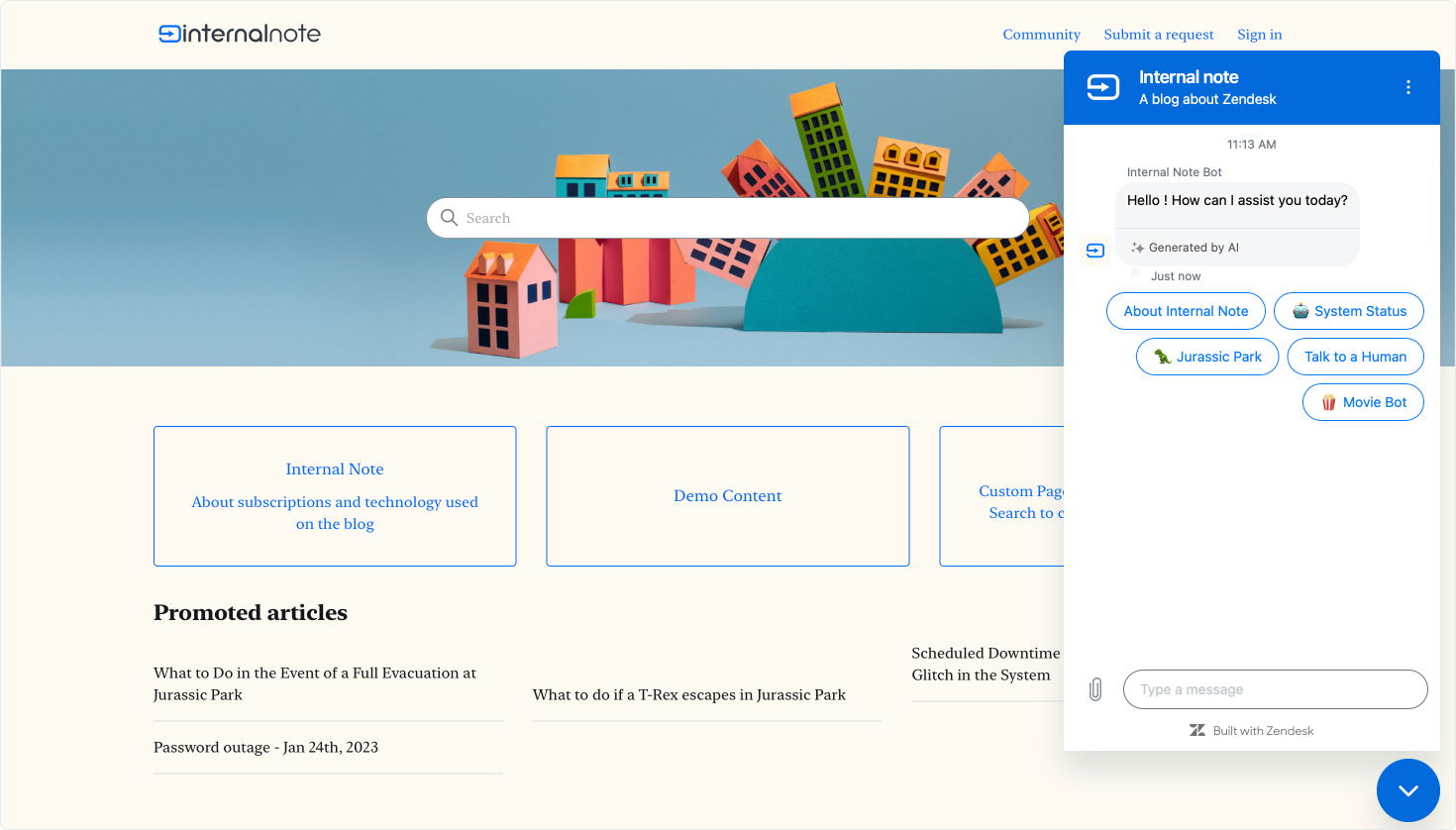Select the Jurassic Park quick reply
This screenshot has height=830, width=1456.
click(1207, 357)
